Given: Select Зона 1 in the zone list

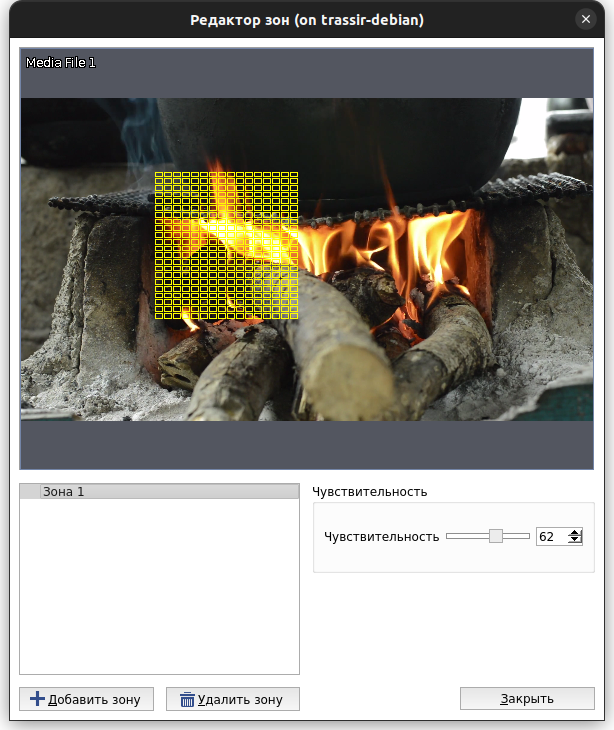Looking at the screenshot, I should [159, 492].
